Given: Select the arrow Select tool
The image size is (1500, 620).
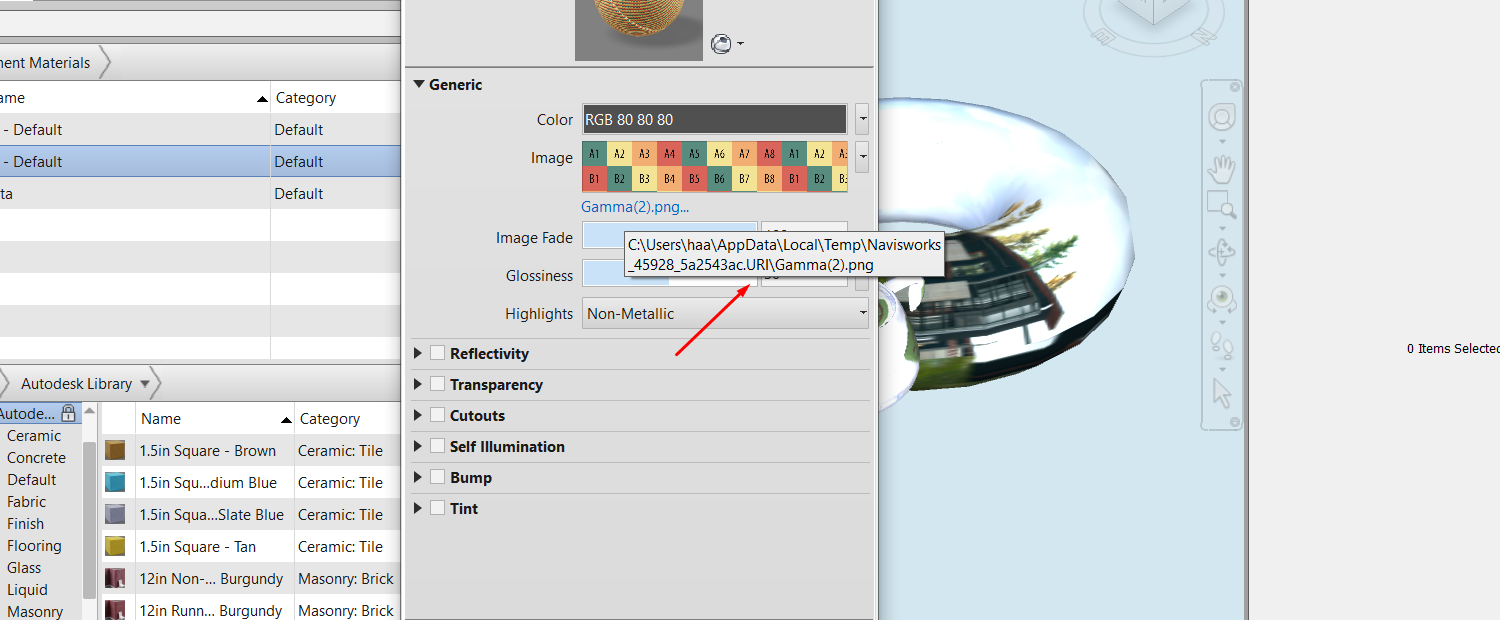Looking at the screenshot, I should 1222,392.
